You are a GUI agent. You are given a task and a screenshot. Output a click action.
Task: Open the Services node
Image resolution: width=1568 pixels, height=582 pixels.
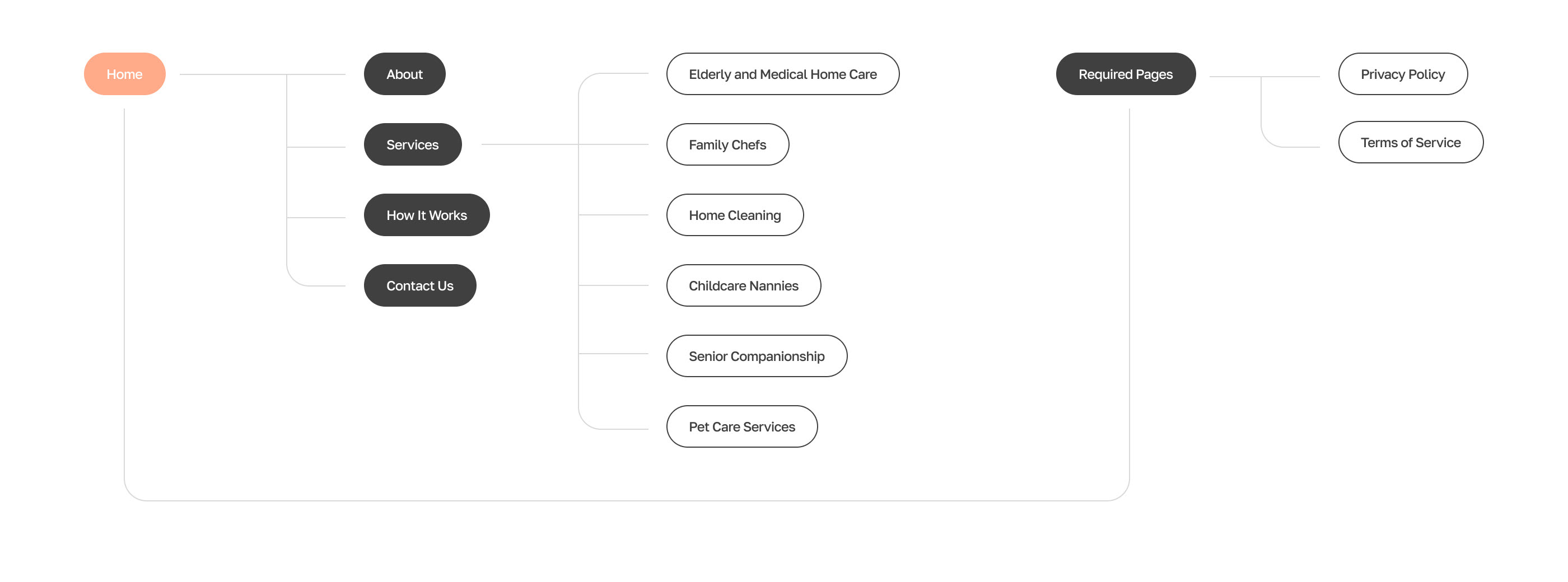412,145
